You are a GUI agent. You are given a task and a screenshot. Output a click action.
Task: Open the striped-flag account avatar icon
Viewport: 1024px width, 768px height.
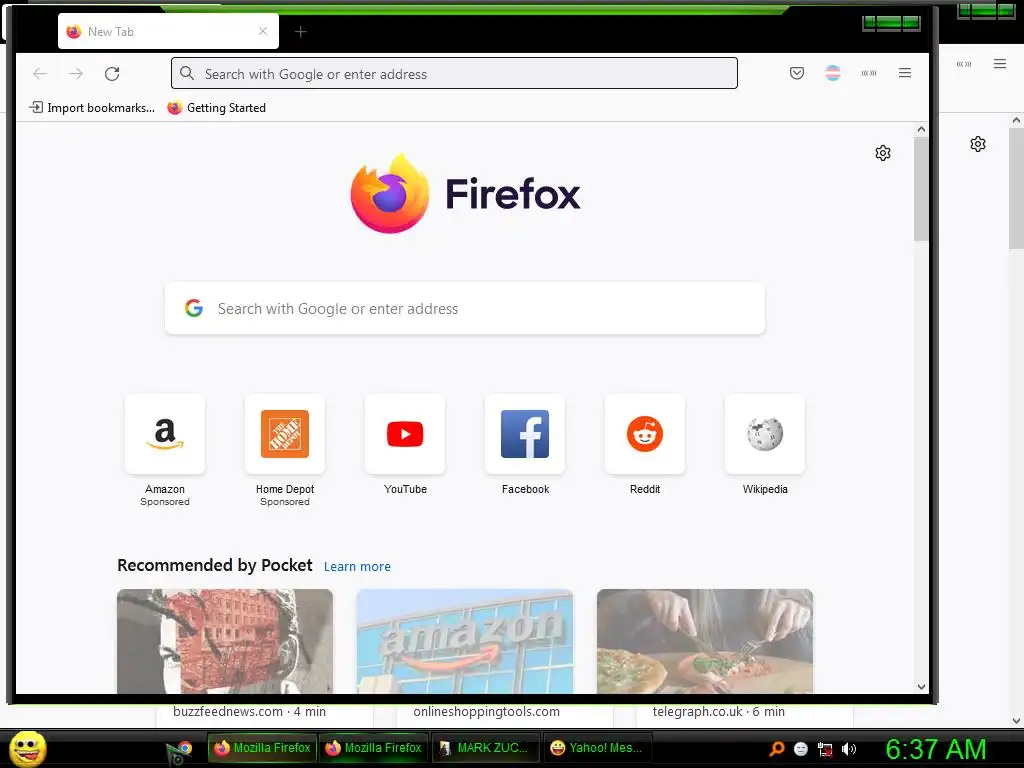pos(833,73)
